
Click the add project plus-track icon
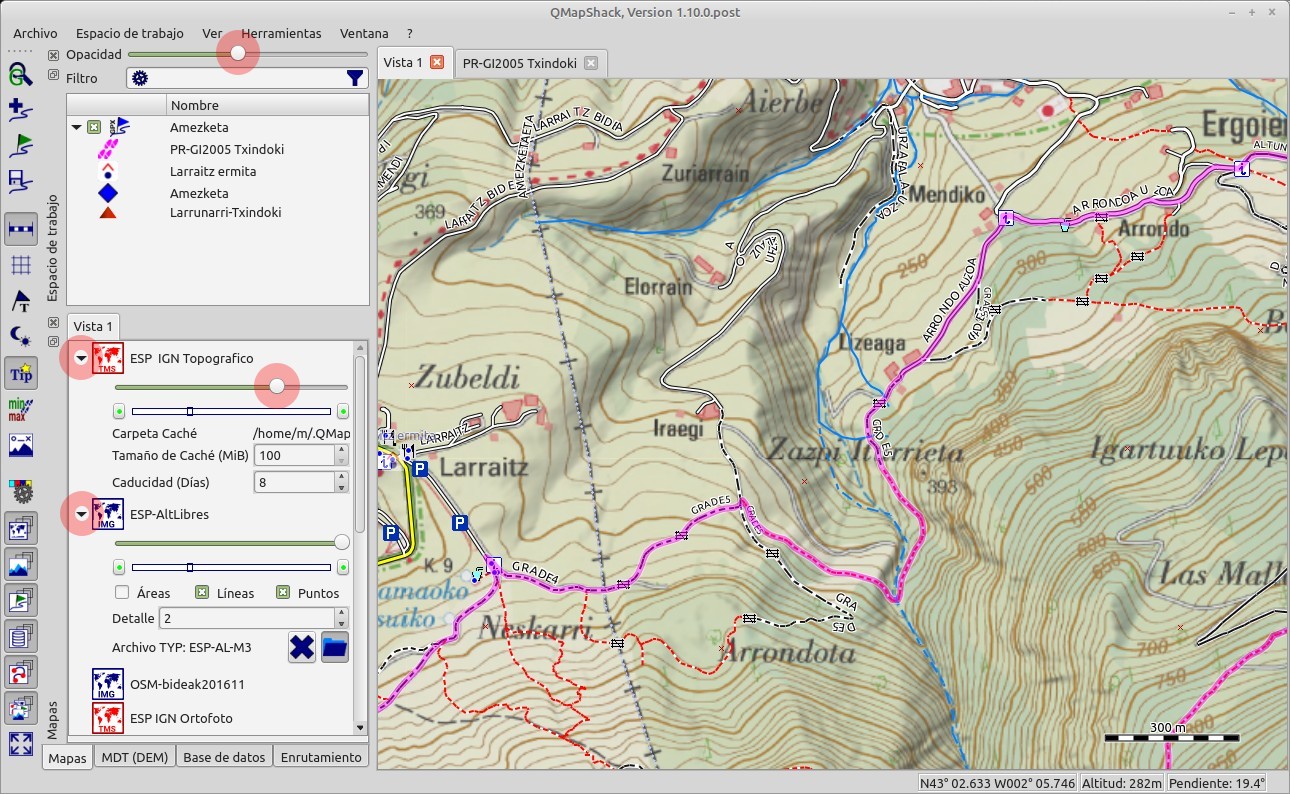click(x=21, y=110)
